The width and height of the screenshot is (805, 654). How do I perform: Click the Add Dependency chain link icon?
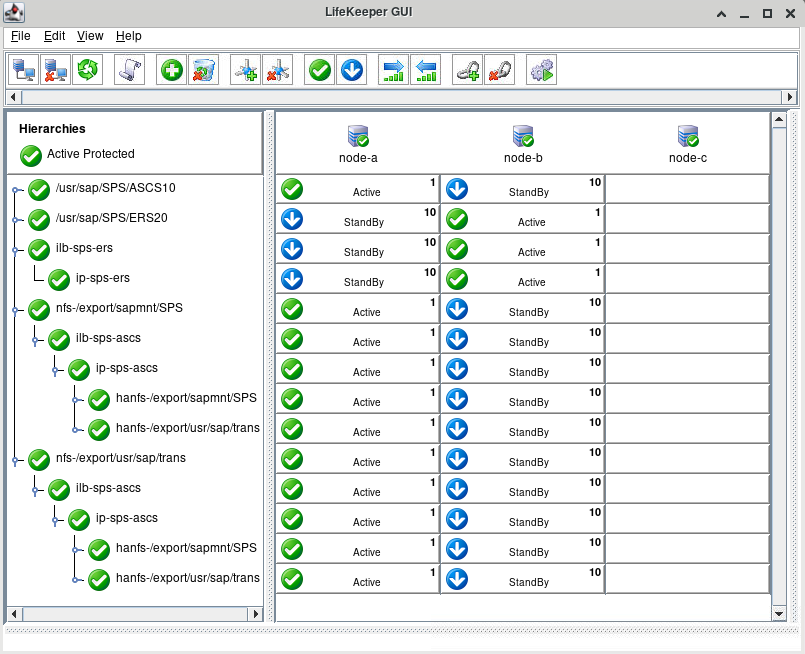tap(468, 70)
